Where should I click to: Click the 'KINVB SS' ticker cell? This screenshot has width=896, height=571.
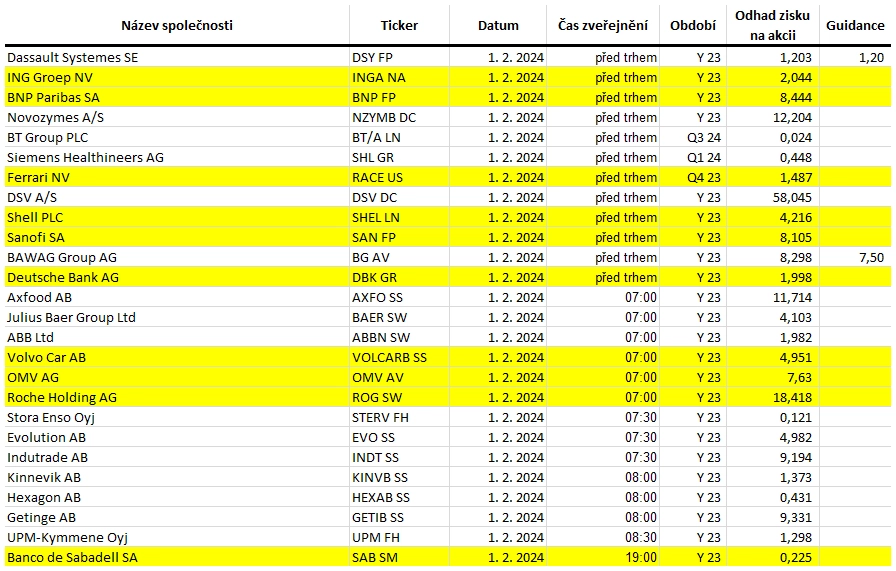pyautogui.click(x=399, y=477)
